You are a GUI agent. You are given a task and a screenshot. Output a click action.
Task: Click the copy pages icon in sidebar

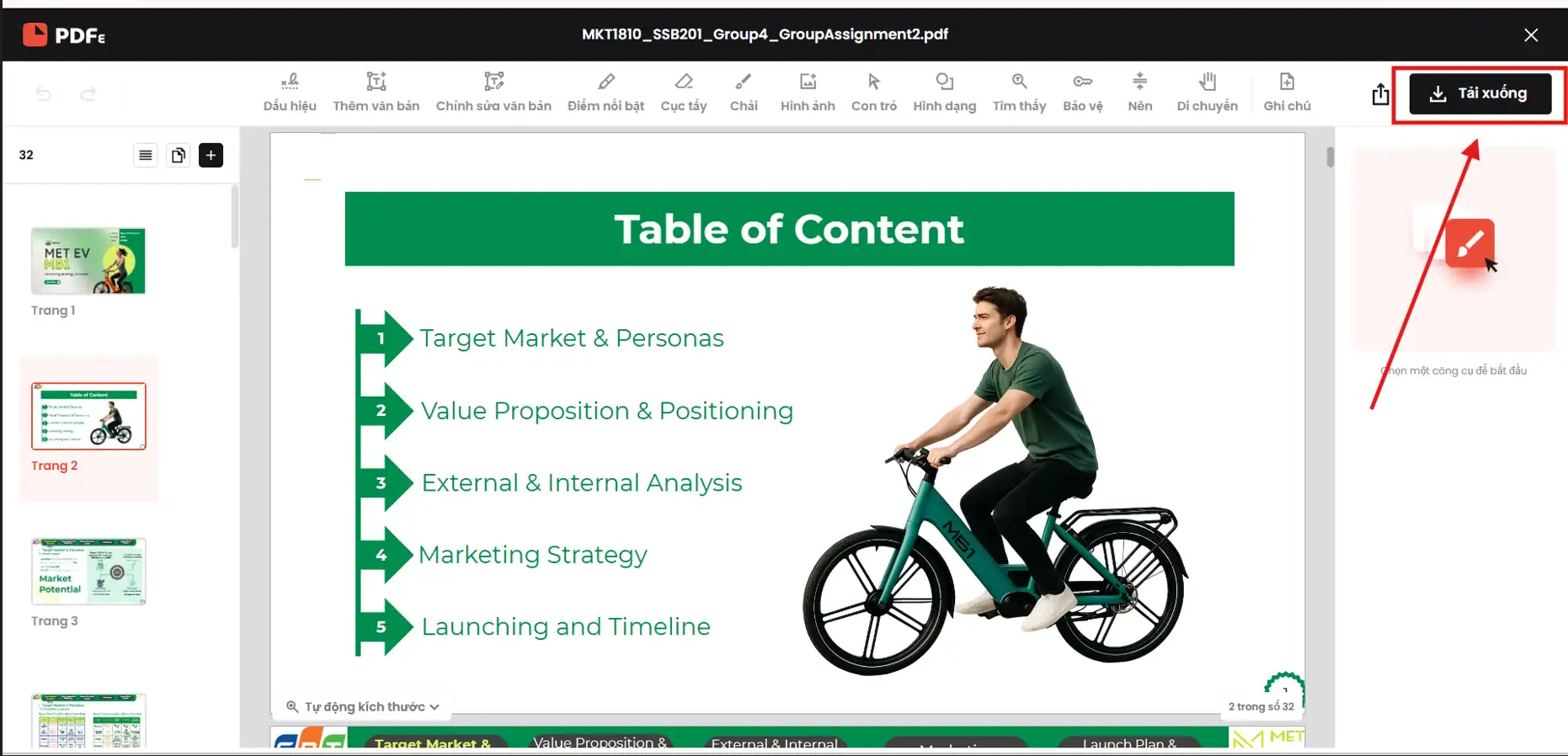(179, 155)
